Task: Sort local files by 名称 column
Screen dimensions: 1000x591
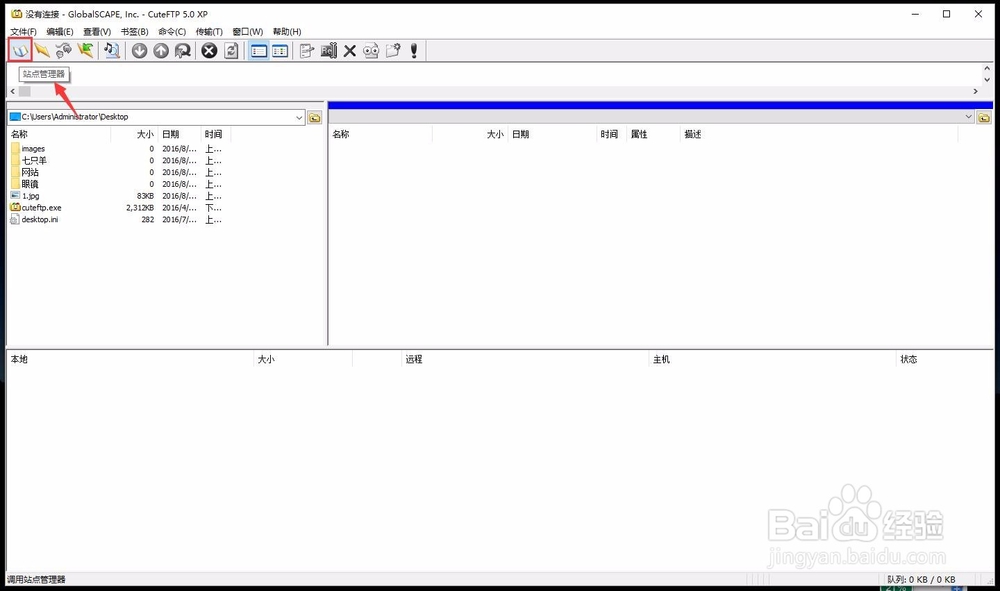Action: coord(59,134)
